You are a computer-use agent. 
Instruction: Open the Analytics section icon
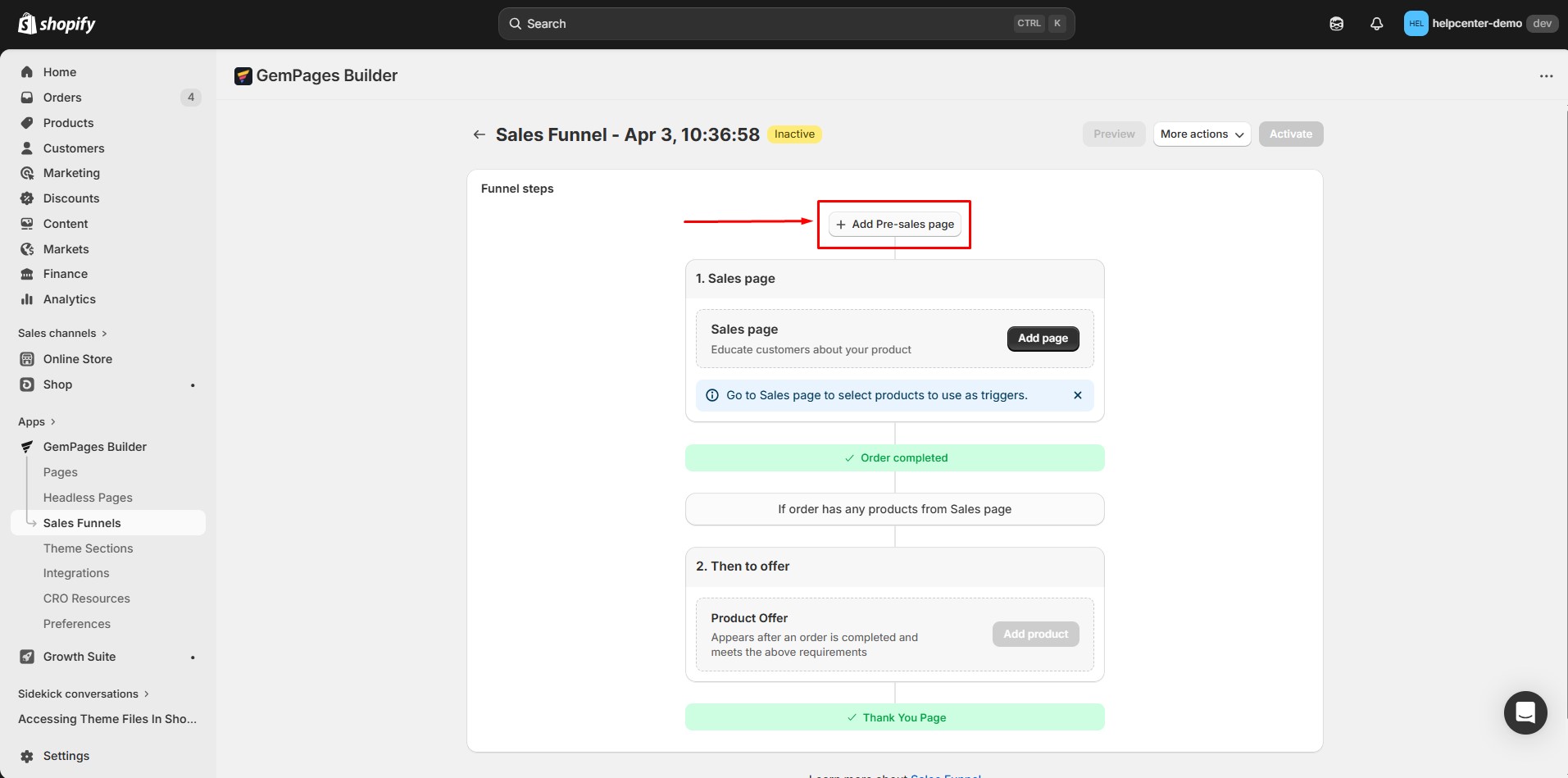tap(27, 299)
